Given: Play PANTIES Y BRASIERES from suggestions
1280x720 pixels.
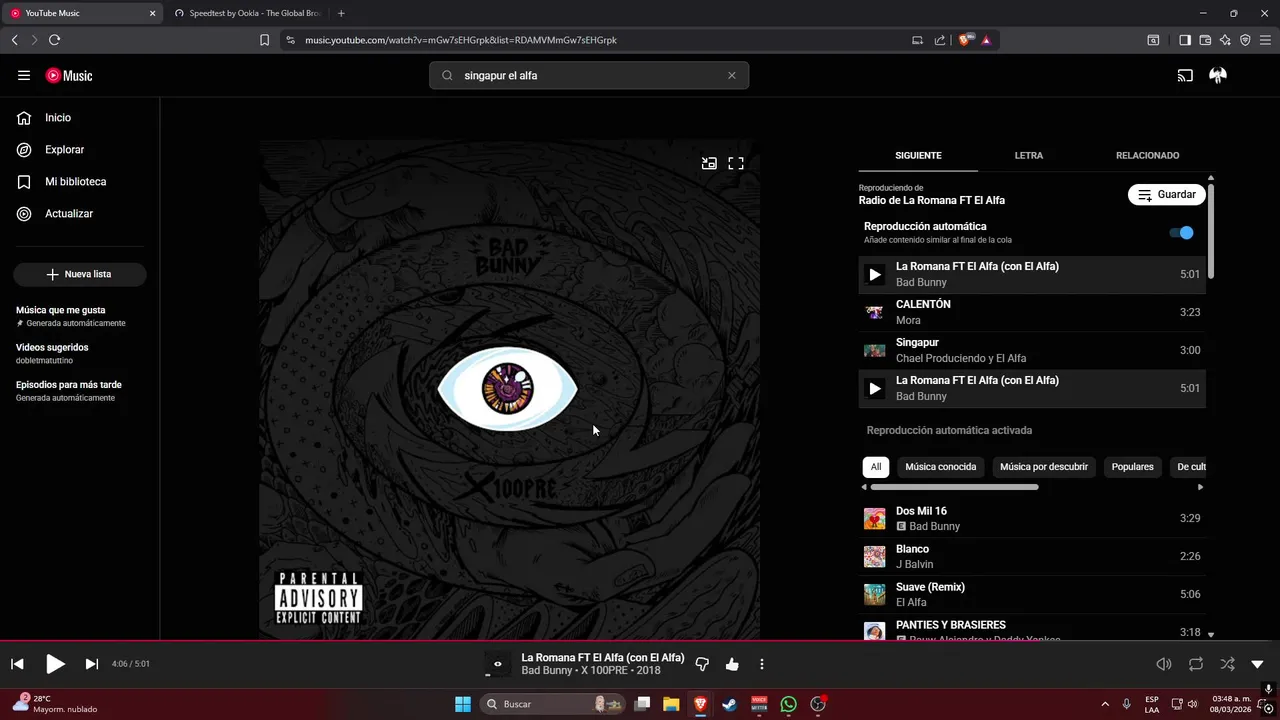Looking at the screenshot, I should point(1032,628).
